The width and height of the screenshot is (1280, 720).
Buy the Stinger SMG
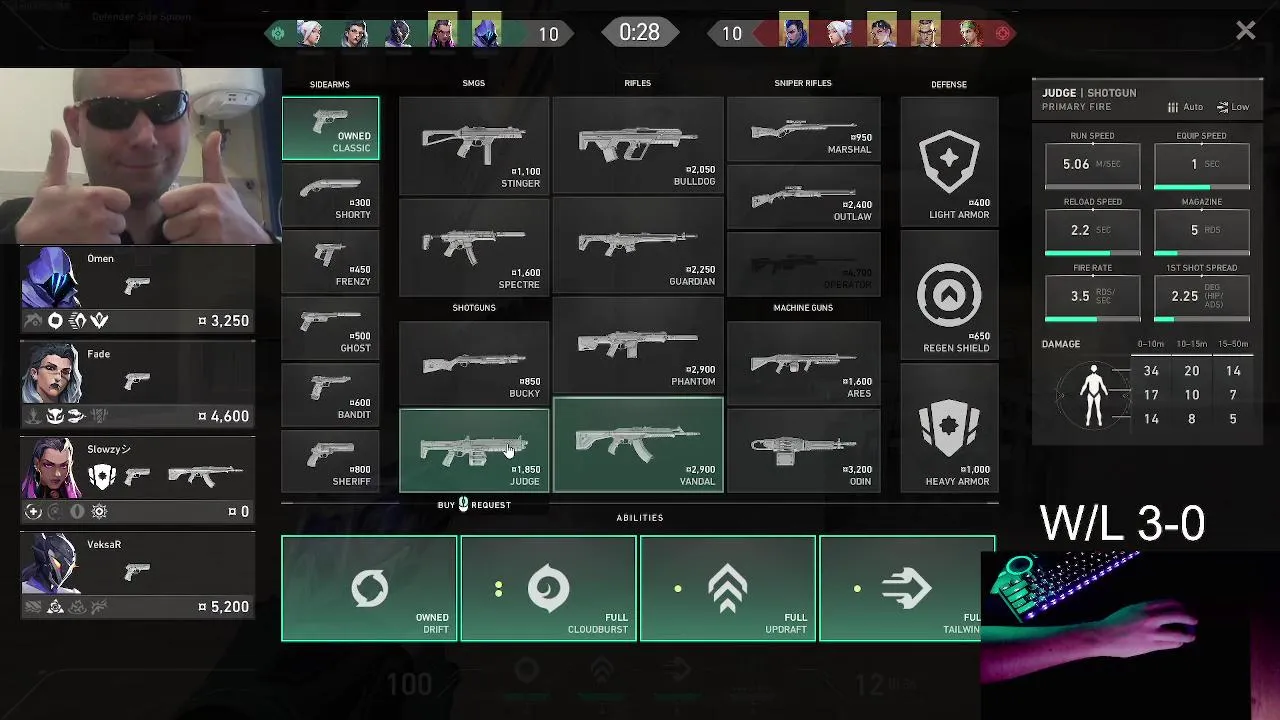pos(474,145)
